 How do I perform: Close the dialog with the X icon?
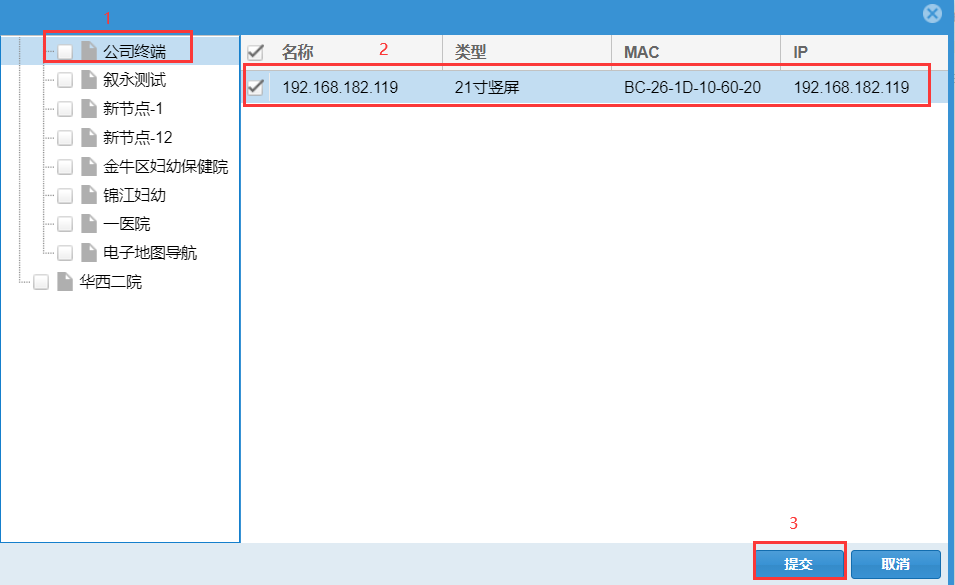click(932, 13)
